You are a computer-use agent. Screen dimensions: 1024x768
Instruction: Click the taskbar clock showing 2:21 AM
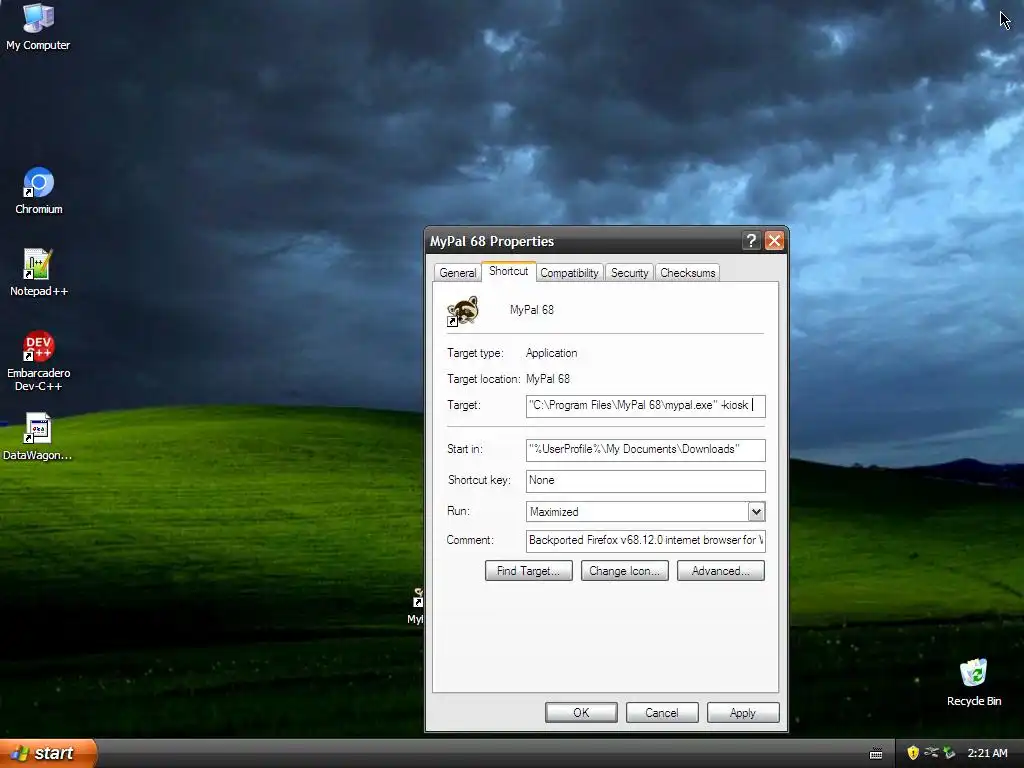coord(987,753)
